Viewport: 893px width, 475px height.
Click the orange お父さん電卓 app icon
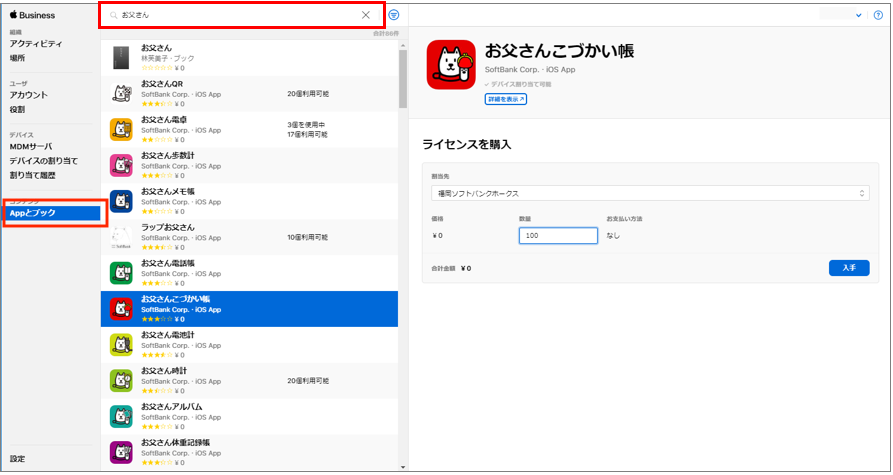pyautogui.click(x=121, y=130)
